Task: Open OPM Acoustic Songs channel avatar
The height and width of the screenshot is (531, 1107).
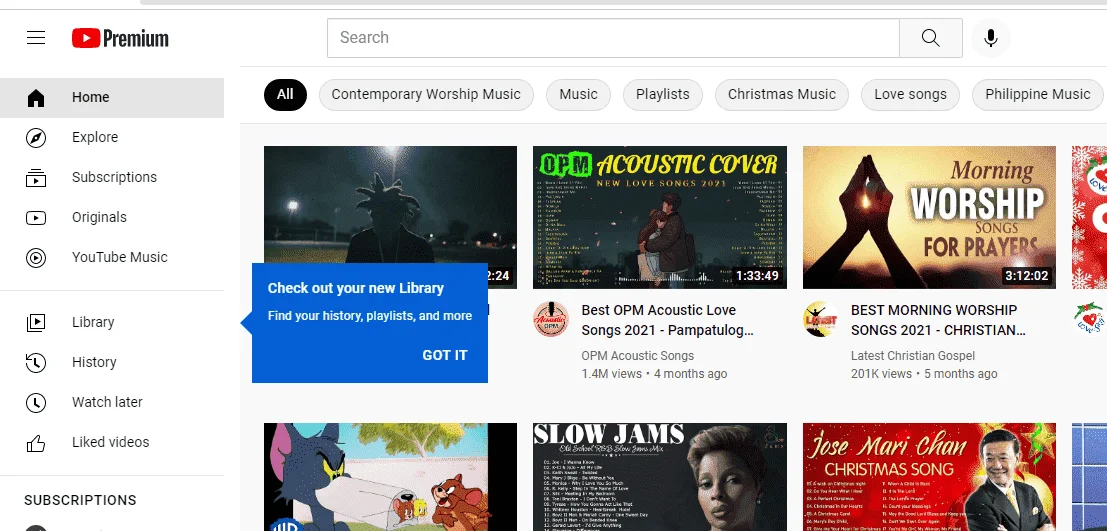Action: coord(551,319)
